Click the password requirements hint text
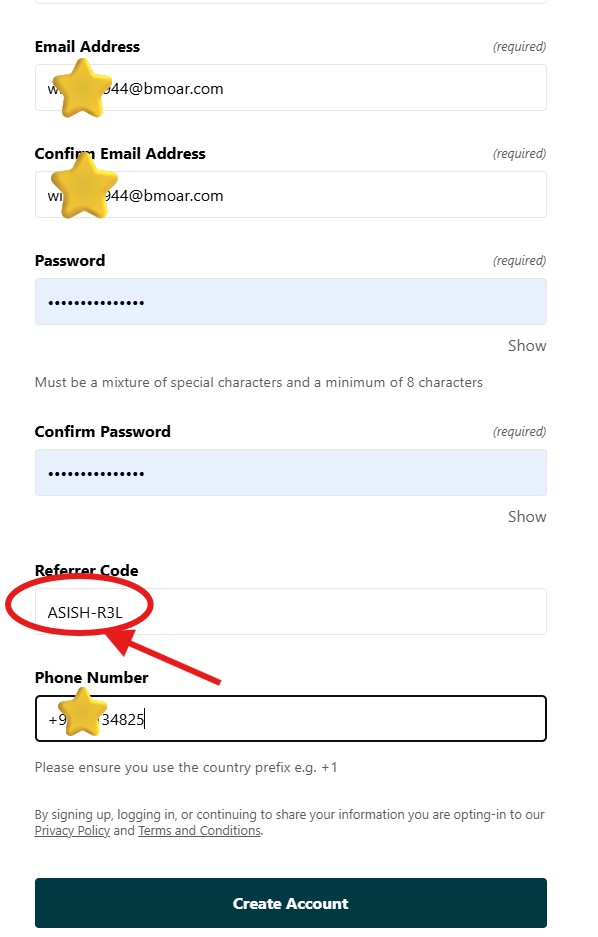The height and width of the screenshot is (937, 598). pyautogui.click(x=258, y=382)
